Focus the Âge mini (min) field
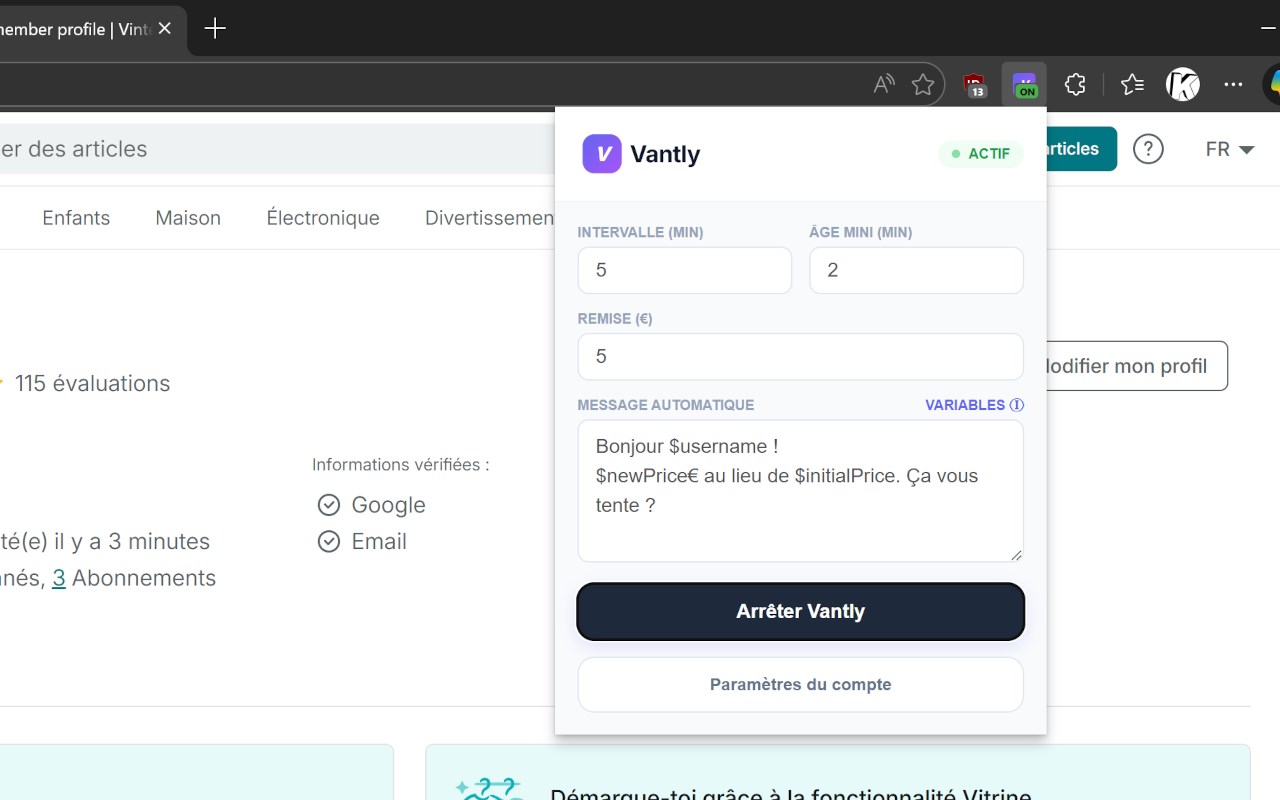This screenshot has height=800, width=1280. click(916, 270)
